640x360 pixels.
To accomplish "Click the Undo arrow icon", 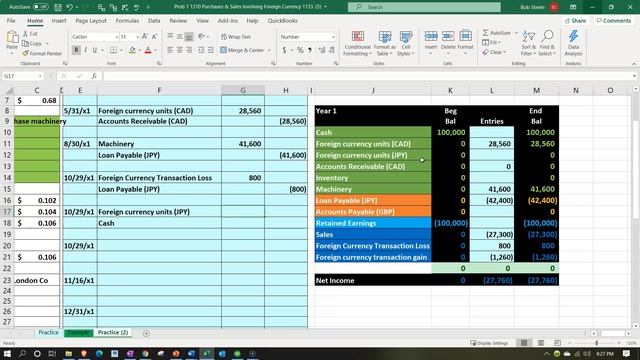I will point(69,7).
